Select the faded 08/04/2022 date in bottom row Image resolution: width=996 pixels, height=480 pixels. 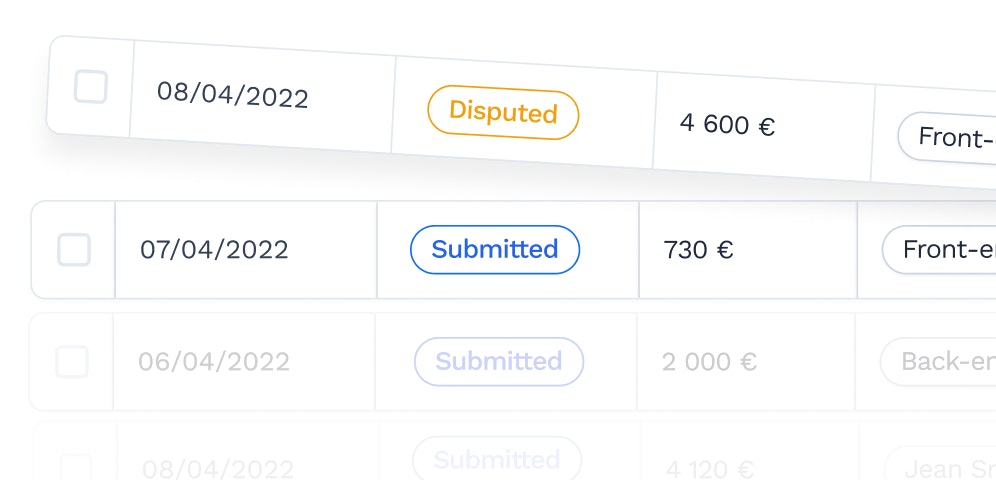click(x=217, y=469)
